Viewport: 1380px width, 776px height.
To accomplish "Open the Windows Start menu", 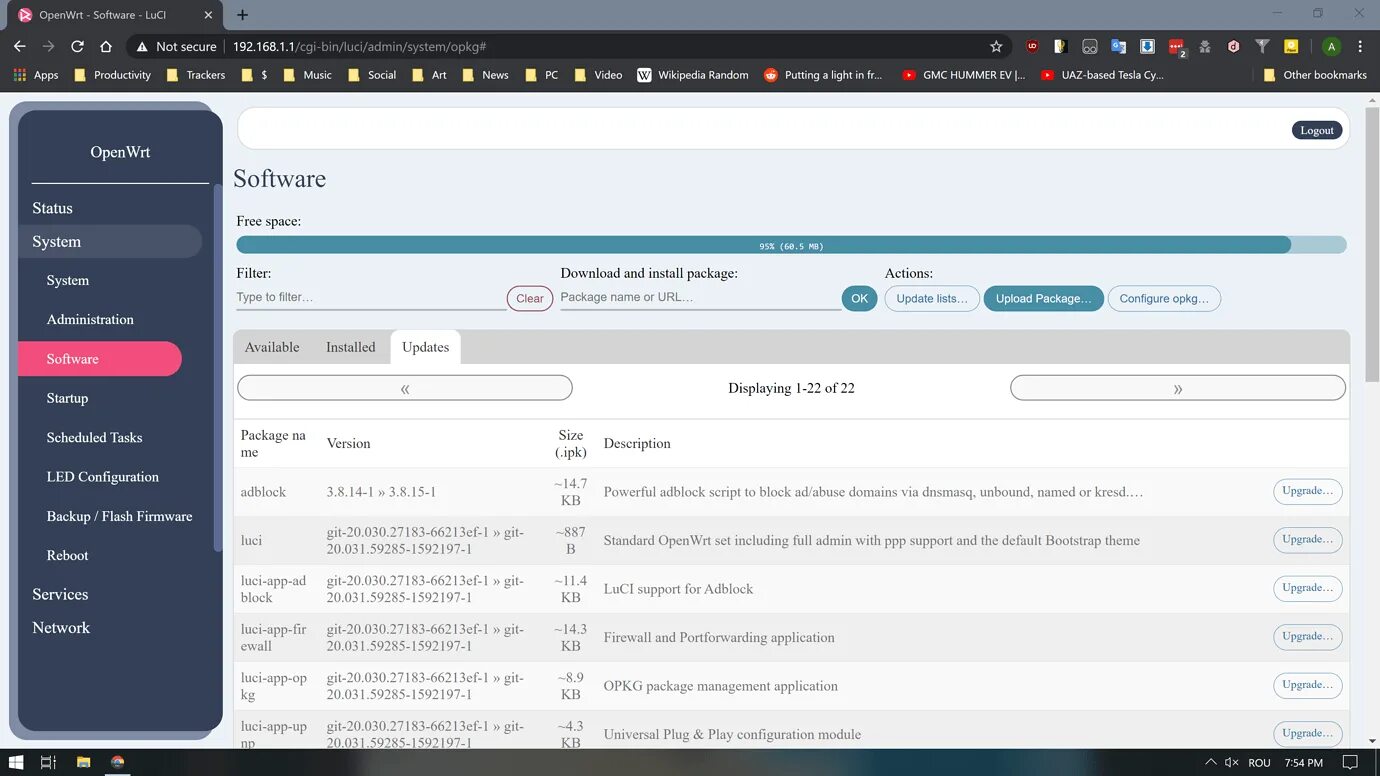I will click(x=16, y=762).
